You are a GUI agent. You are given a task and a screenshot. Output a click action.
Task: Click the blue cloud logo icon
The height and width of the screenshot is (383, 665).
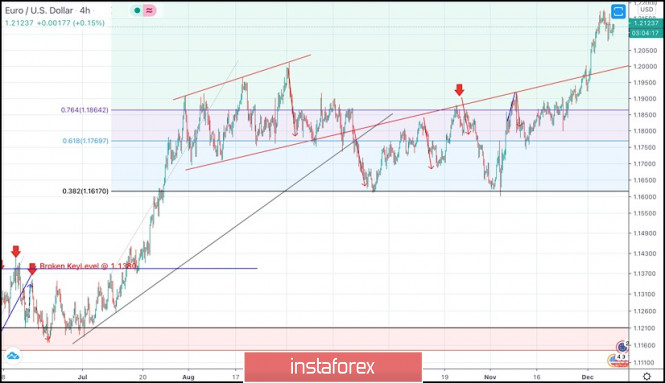point(13,356)
